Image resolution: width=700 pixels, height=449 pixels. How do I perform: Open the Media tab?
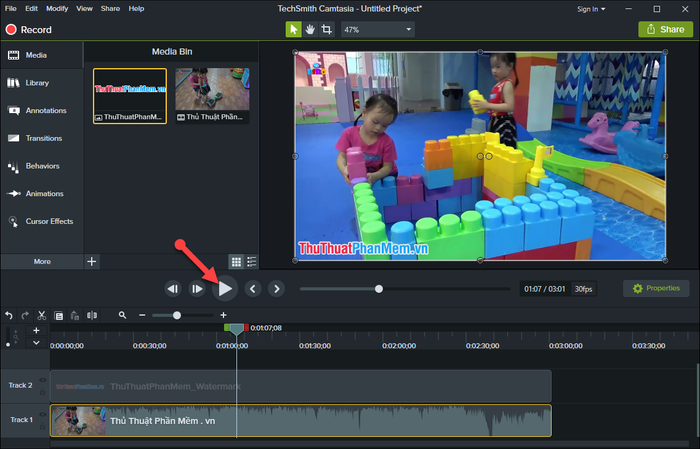coord(42,55)
